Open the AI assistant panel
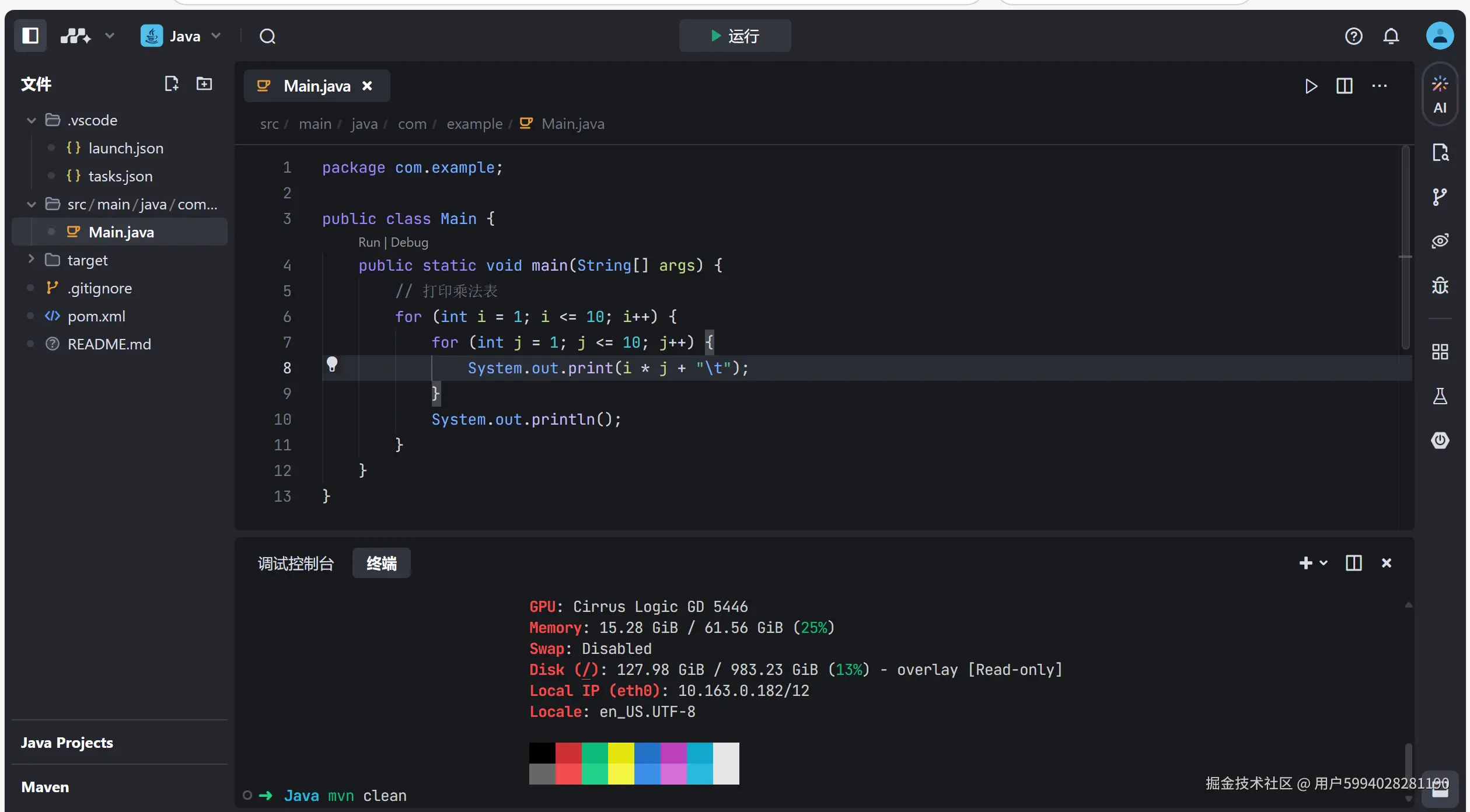The height and width of the screenshot is (812, 1470). pyautogui.click(x=1439, y=94)
